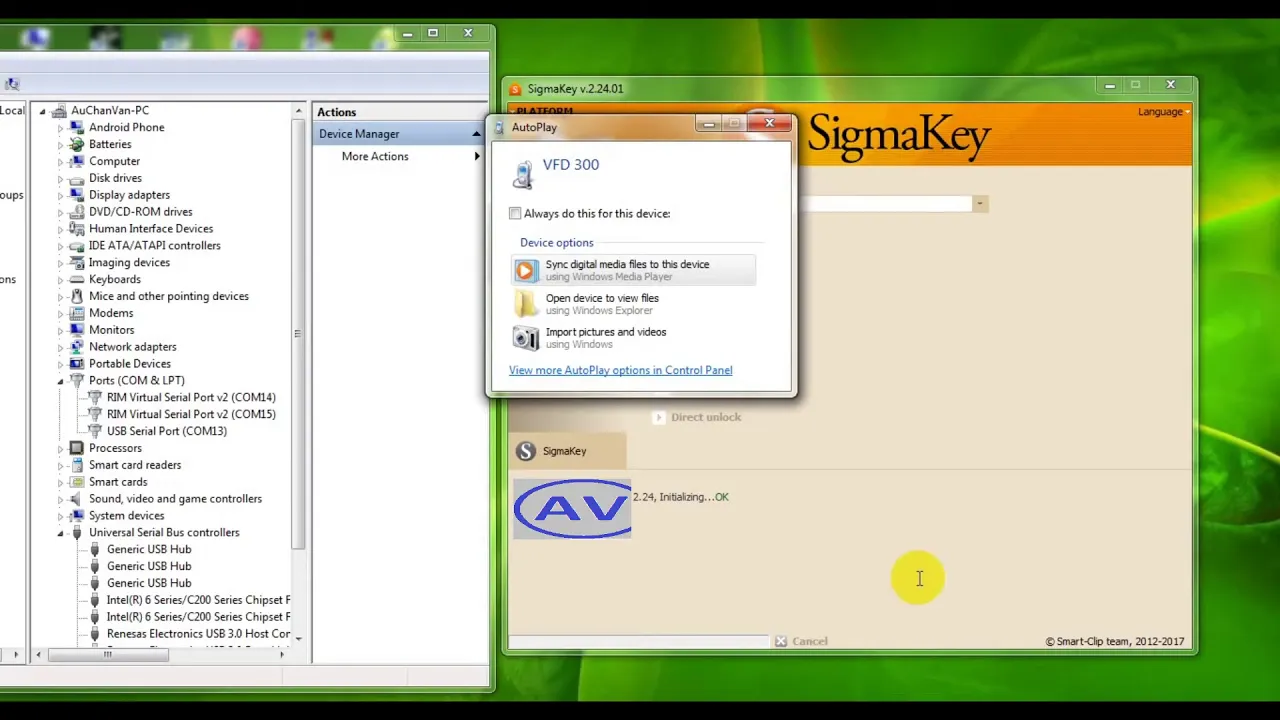Click the Direct unlock button

(x=697, y=417)
